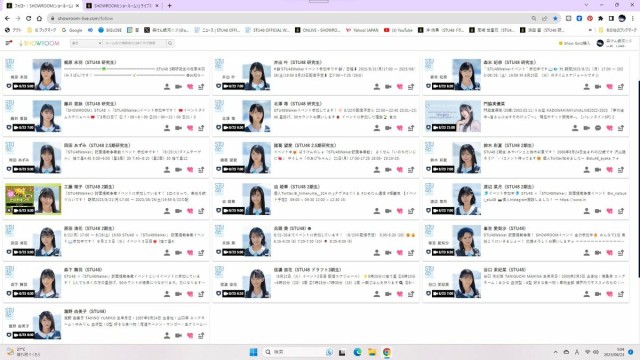Image resolution: width=640 pixels, height=360 pixels.
Task: Click video camera icon on 岡田 あずみ card
Action: [x=178, y=170]
